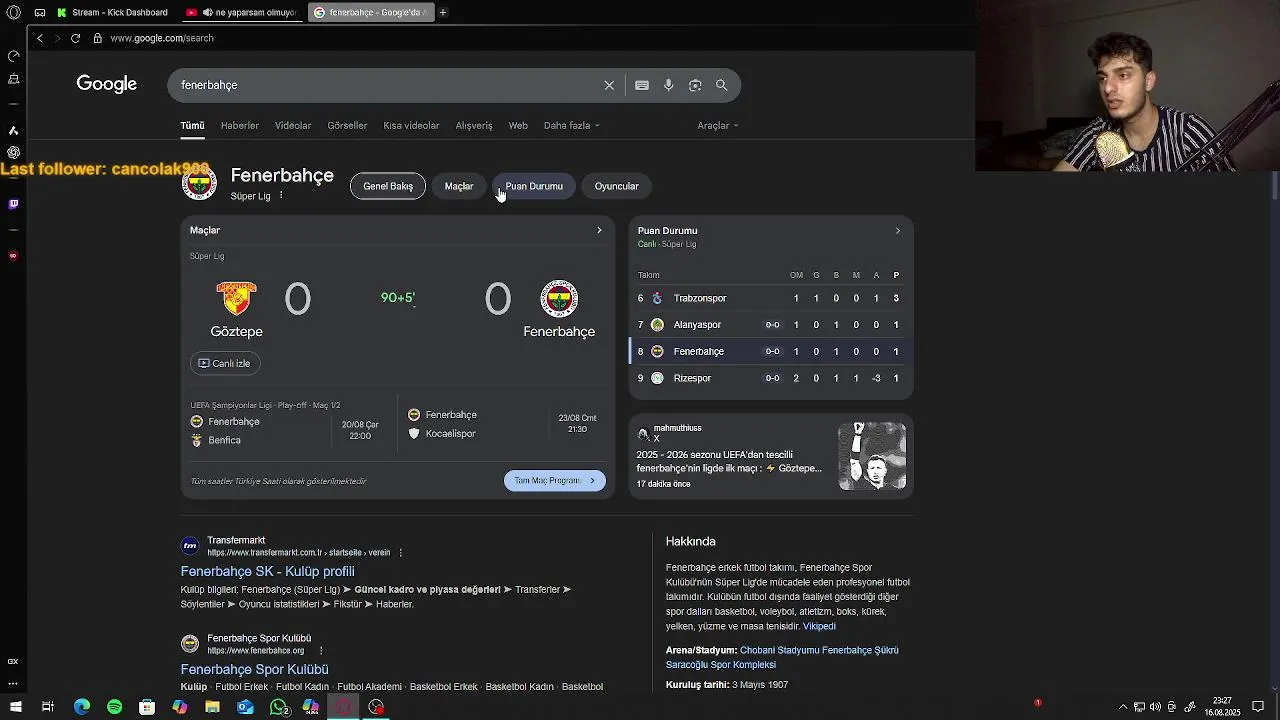The image size is (1280, 720).
Task: Click the Fenerbahçe vs Kocaelispor fixture
Action: (x=503, y=424)
